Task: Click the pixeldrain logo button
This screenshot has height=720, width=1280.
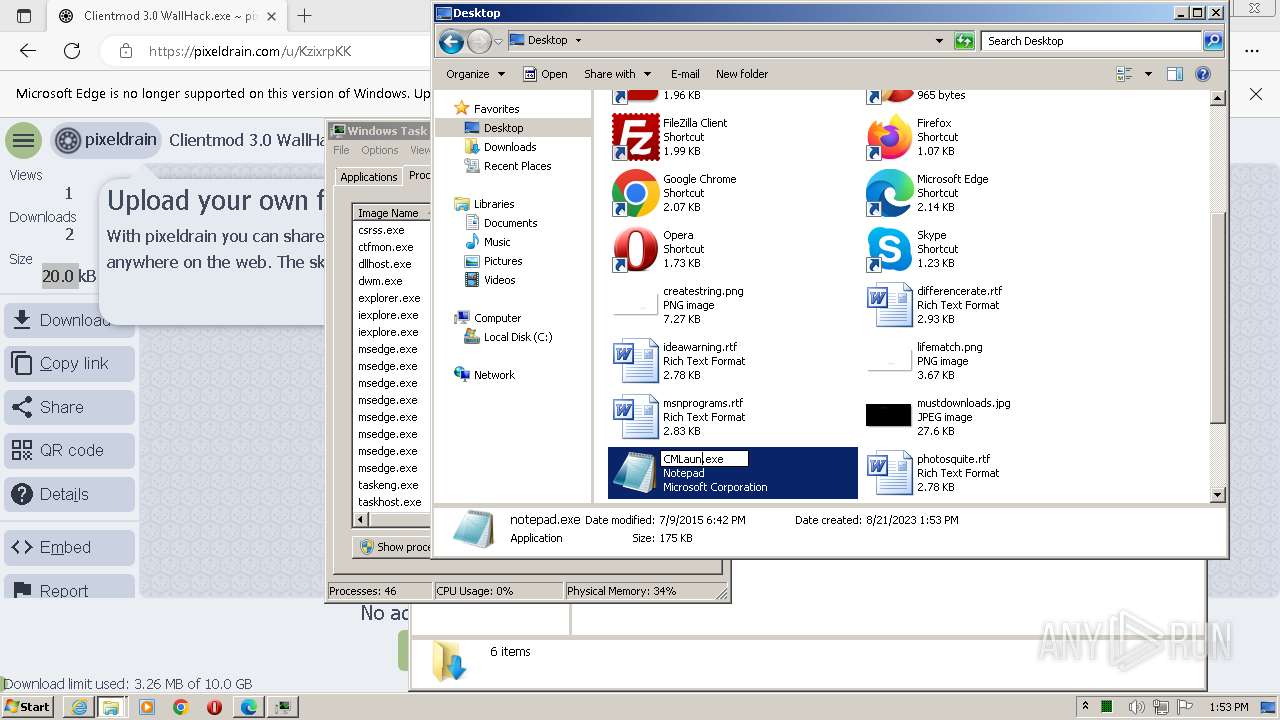Action: (106, 140)
